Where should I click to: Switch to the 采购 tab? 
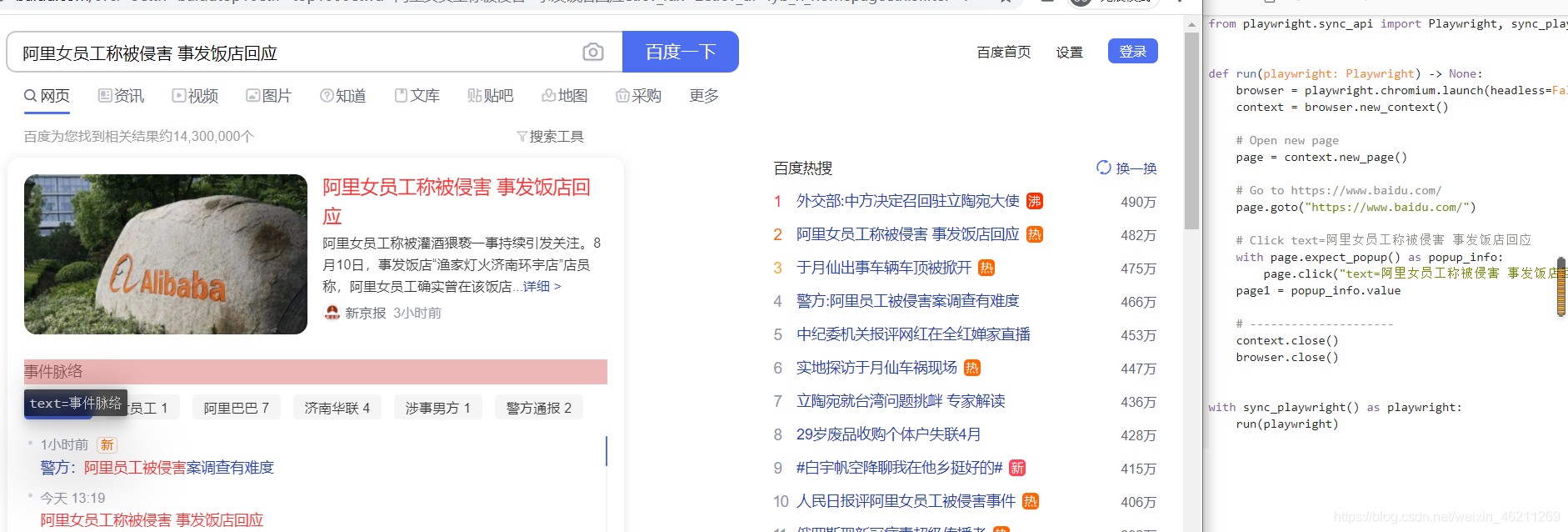click(638, 96)
